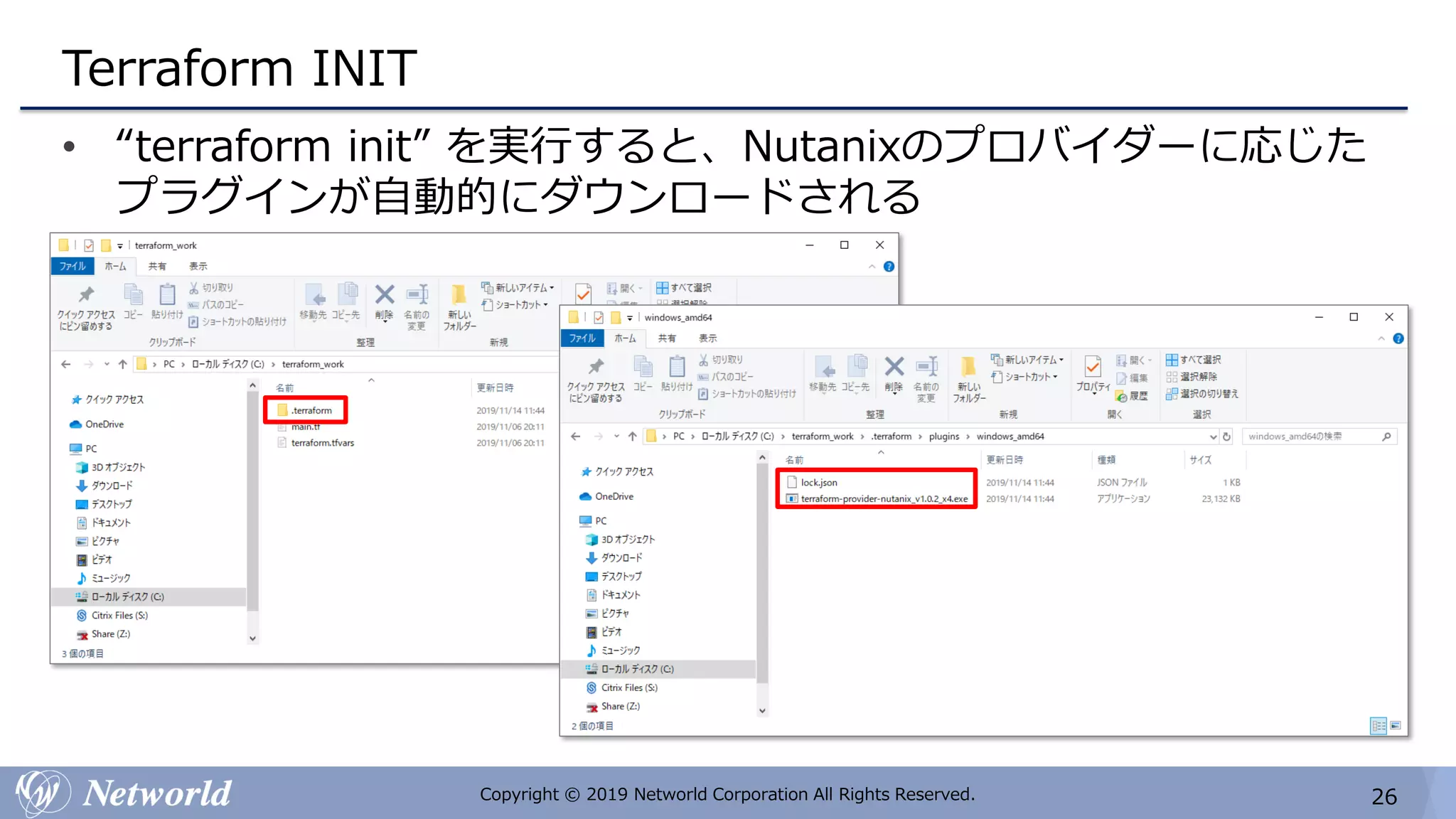Click plugins in windows_amd64 breadcrumb path
This screenshot has width=1456, height=819.
pos(943,437)
